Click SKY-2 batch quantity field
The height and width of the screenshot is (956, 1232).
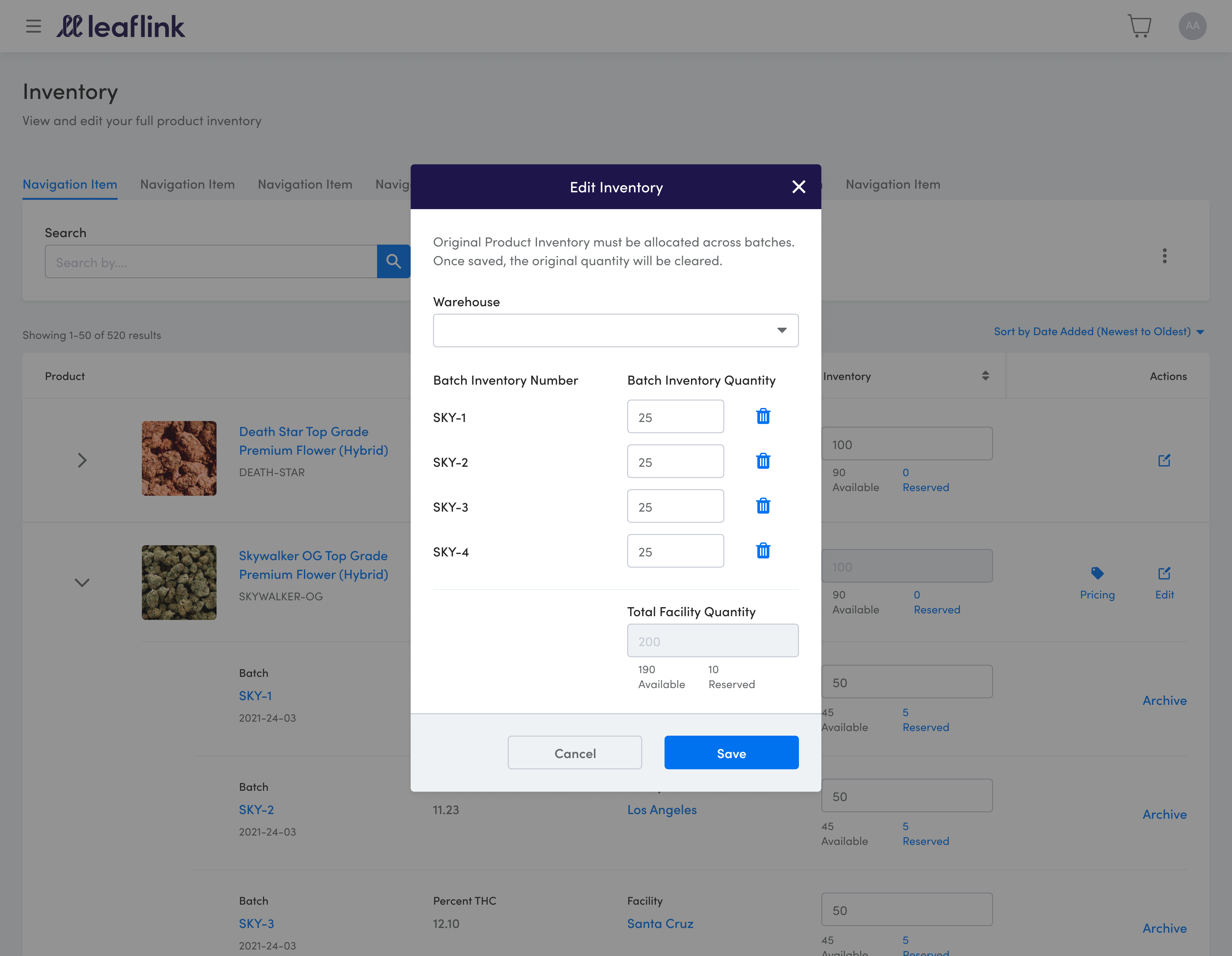pos(675,461)
